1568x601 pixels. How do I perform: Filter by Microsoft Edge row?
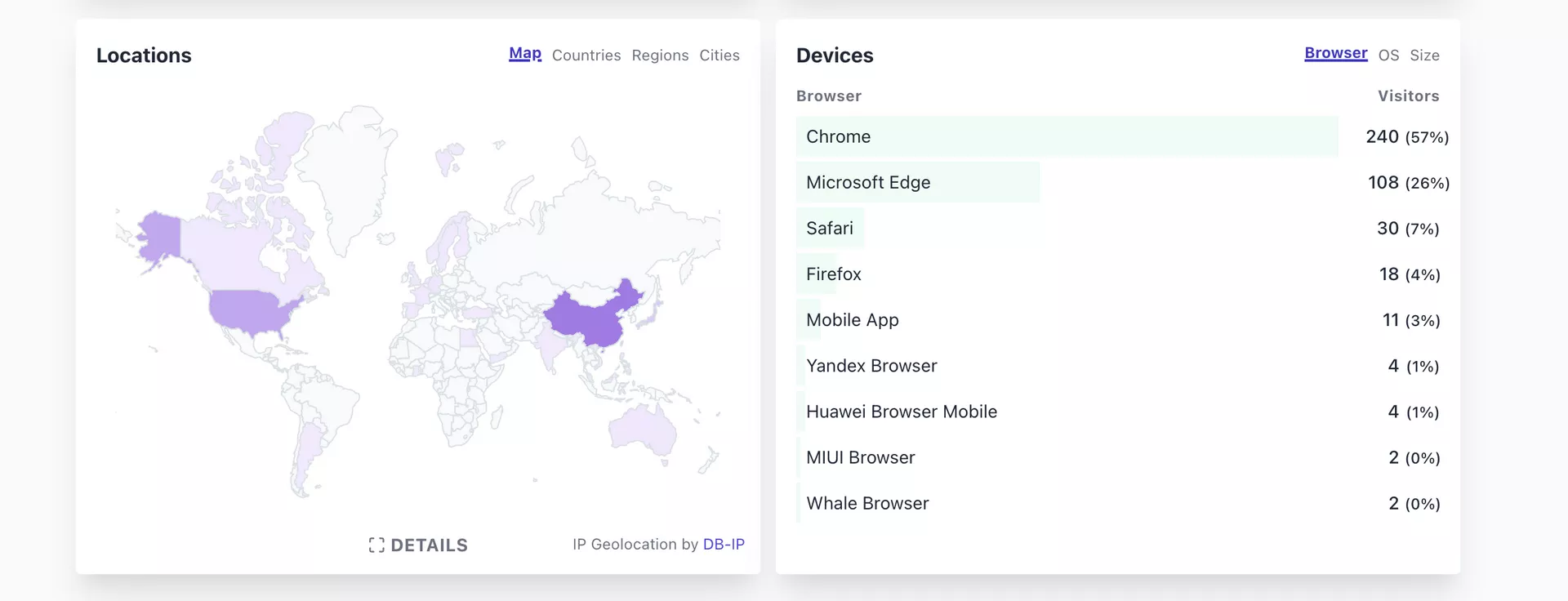tap(867, 183)
